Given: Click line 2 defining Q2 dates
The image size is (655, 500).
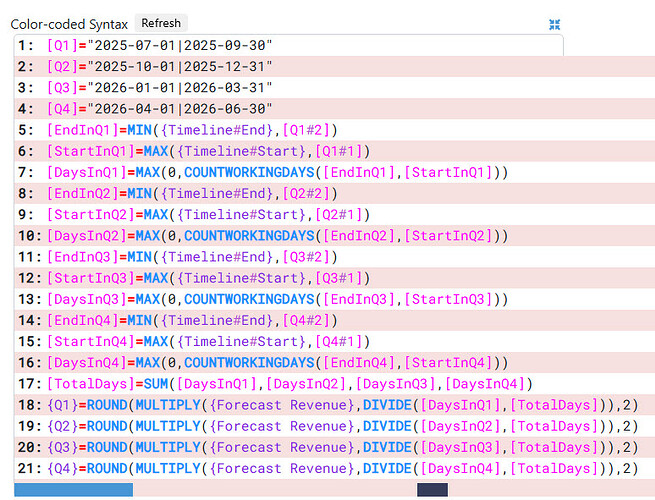Looking at the screenshot, I should pos(160,66).
